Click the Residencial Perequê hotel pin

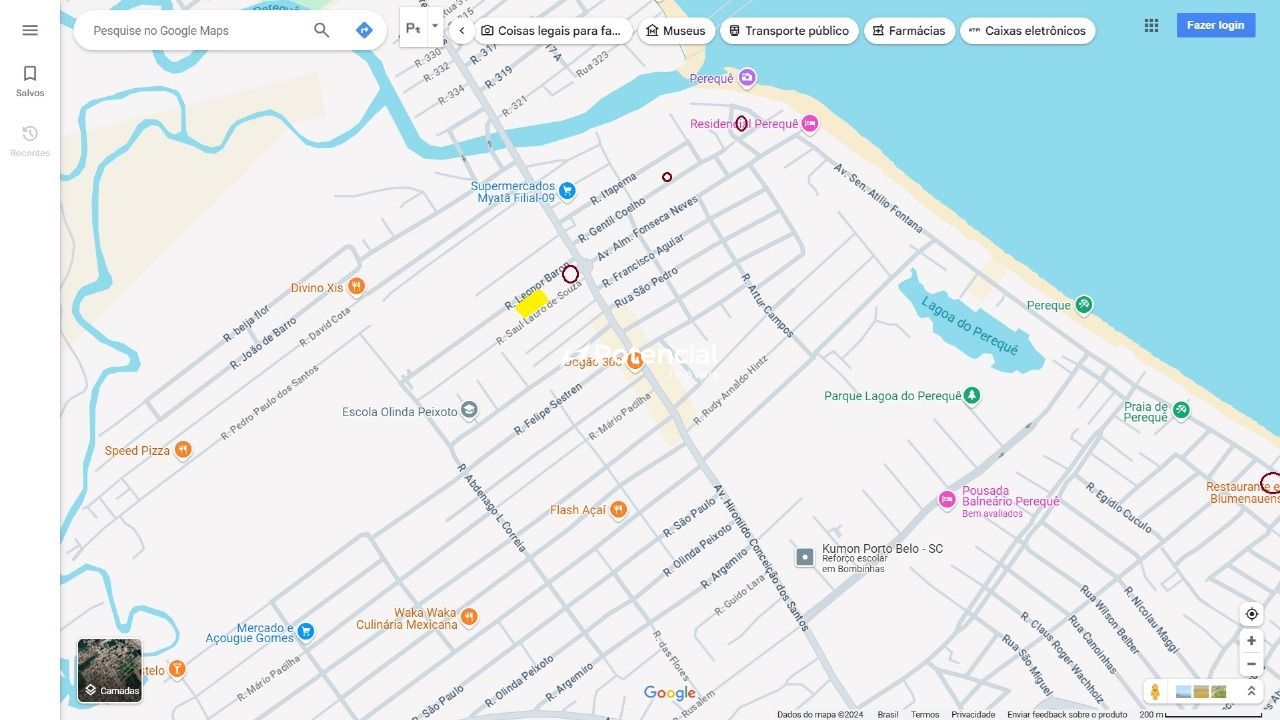[810, 124]
